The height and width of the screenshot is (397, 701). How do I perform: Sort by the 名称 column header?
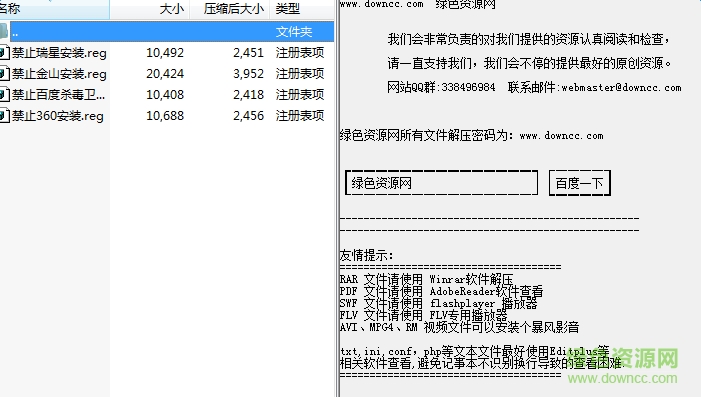(55, 8)
